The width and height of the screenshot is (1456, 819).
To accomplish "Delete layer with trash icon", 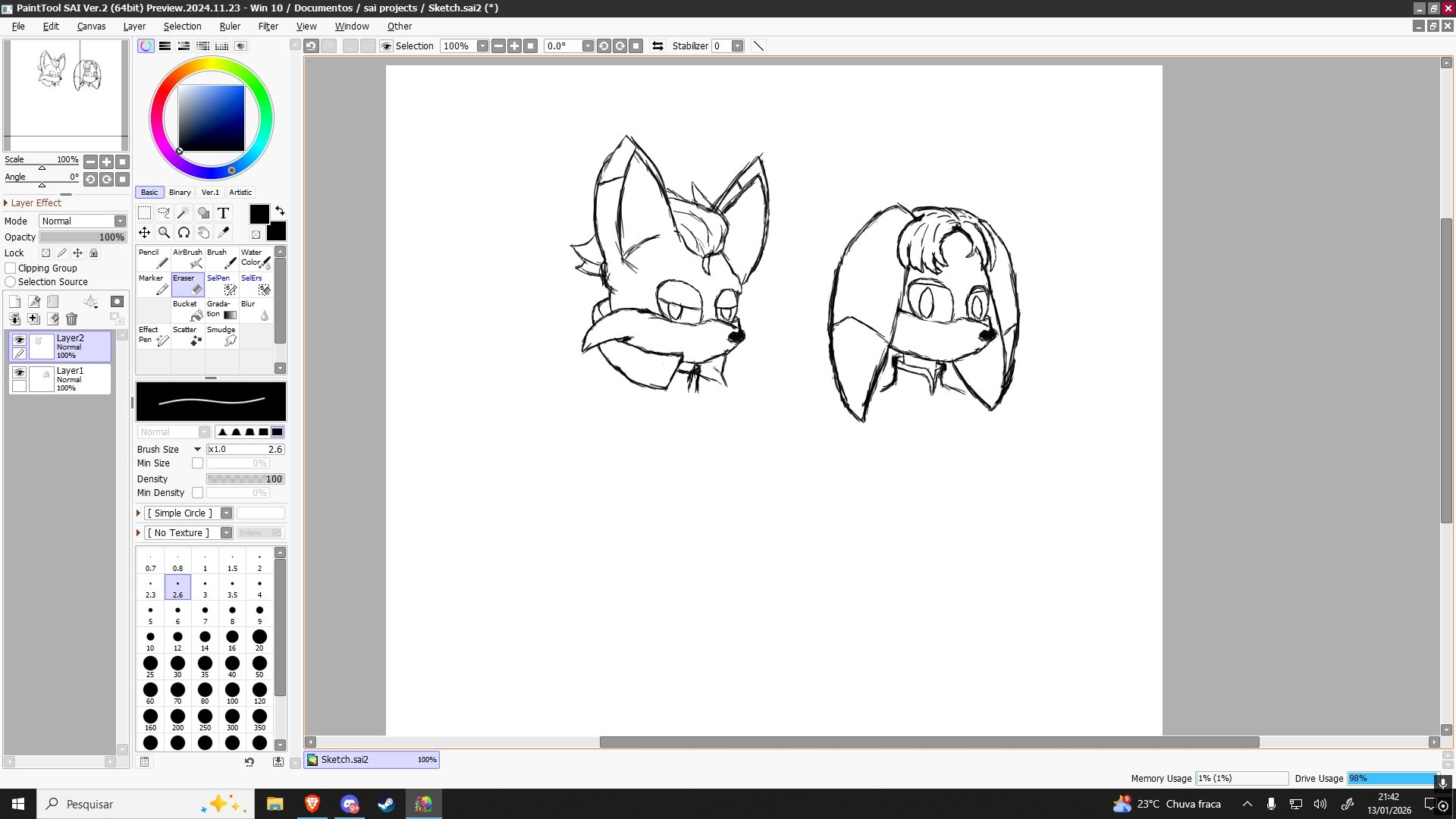I will (71, 319).
